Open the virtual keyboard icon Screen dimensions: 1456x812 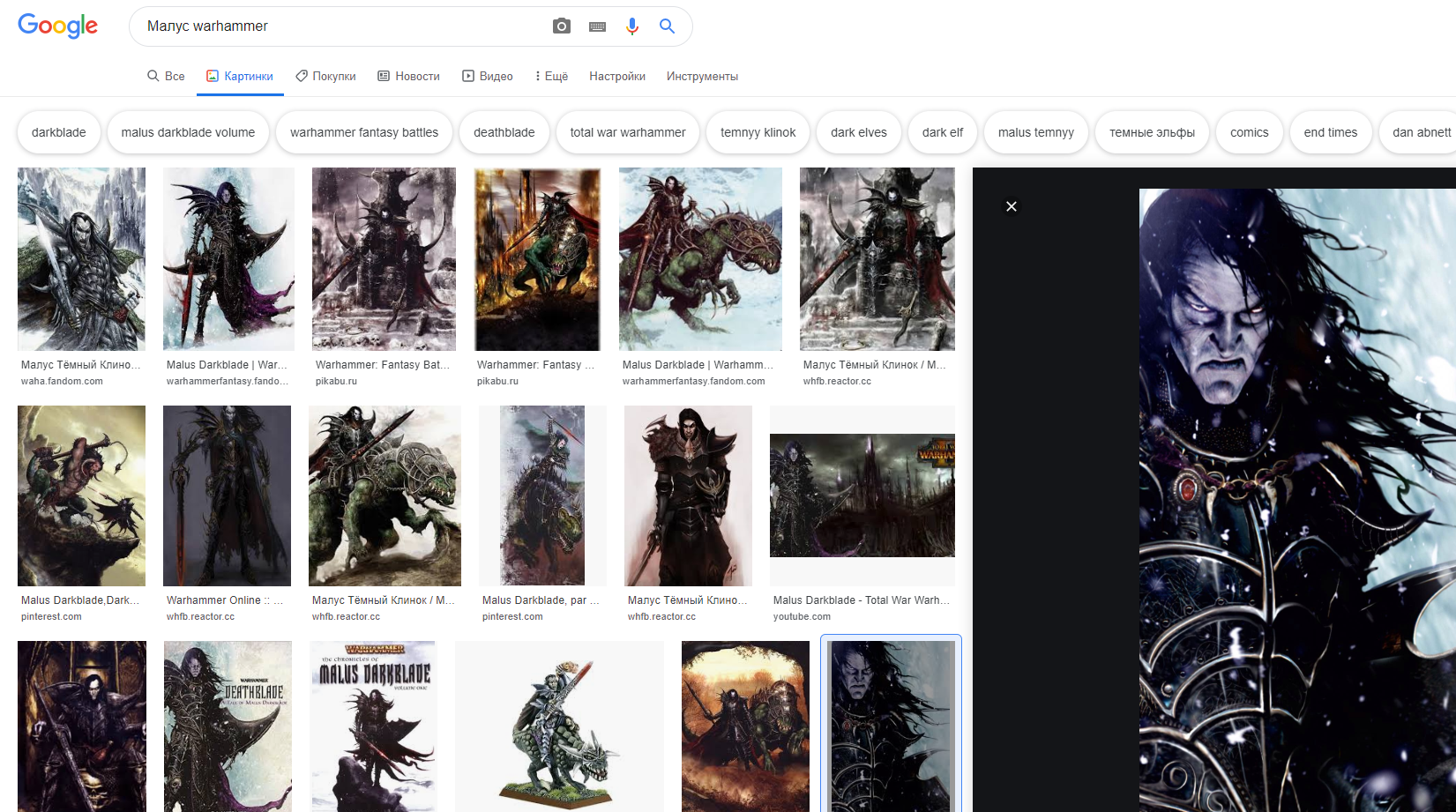coord(597,26)
